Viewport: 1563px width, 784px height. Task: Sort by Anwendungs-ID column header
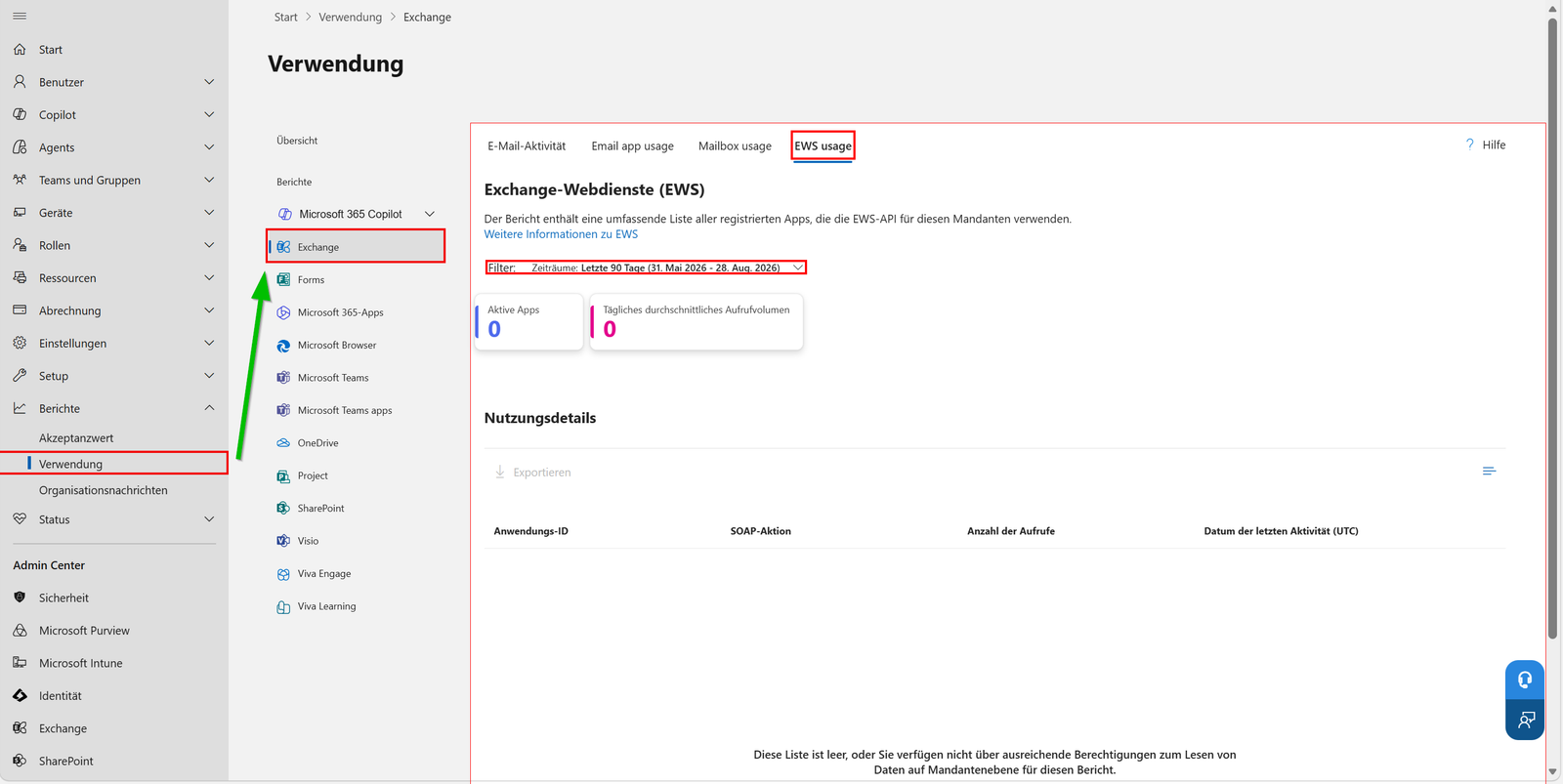(x=530, y=531)
